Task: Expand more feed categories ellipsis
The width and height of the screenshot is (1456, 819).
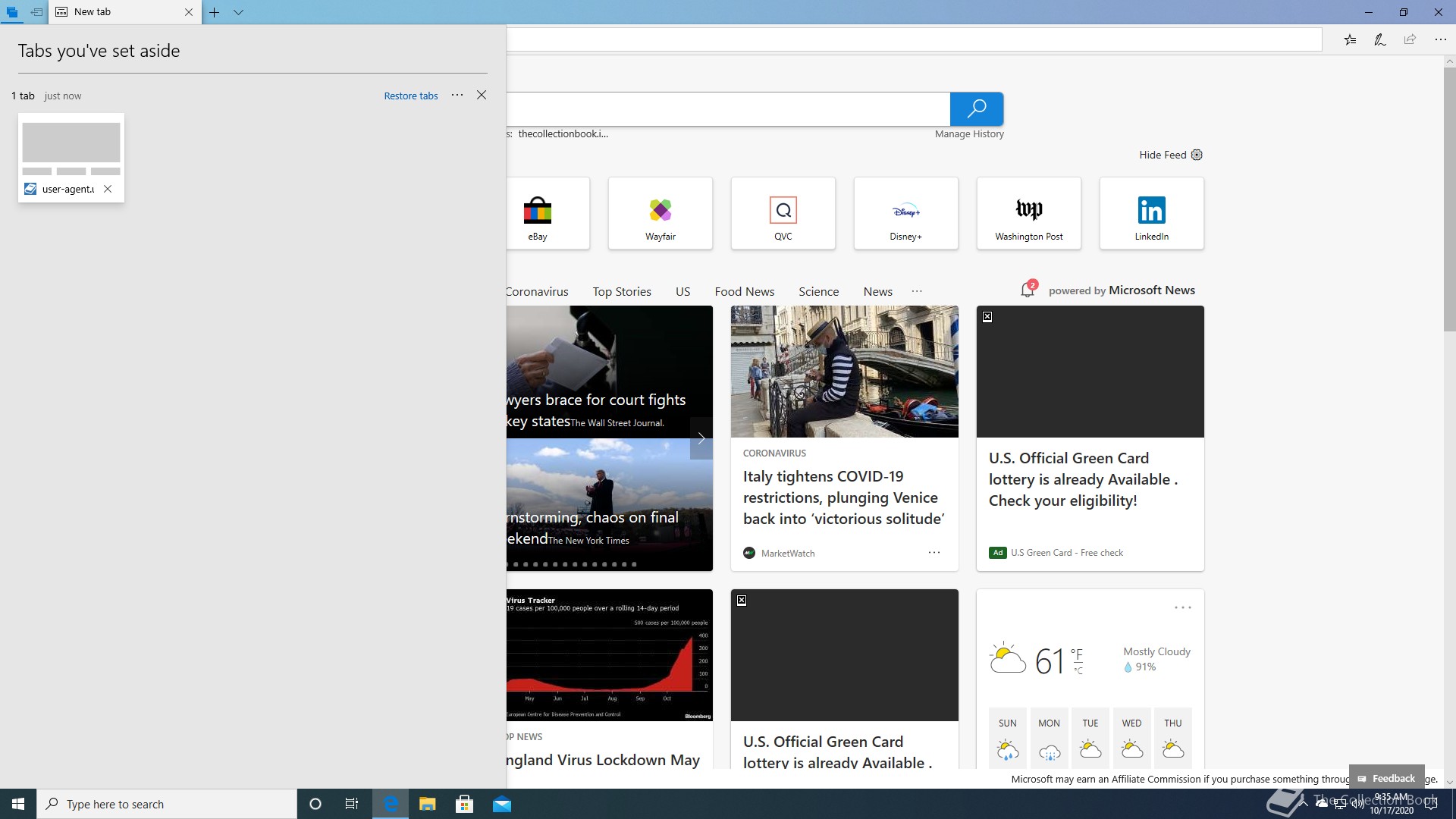Action: [x=917, y=291]
